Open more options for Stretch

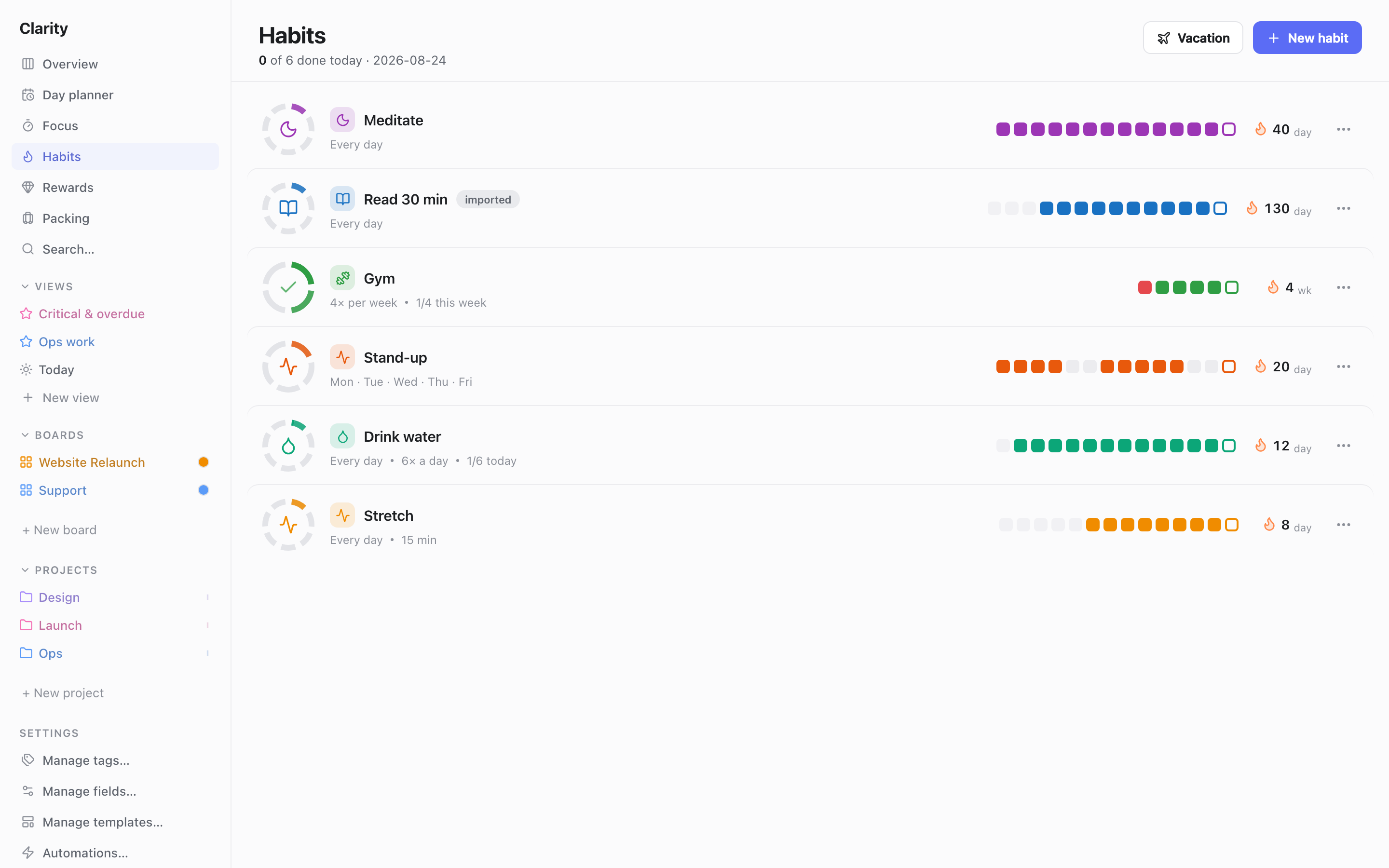(1343, 525)
